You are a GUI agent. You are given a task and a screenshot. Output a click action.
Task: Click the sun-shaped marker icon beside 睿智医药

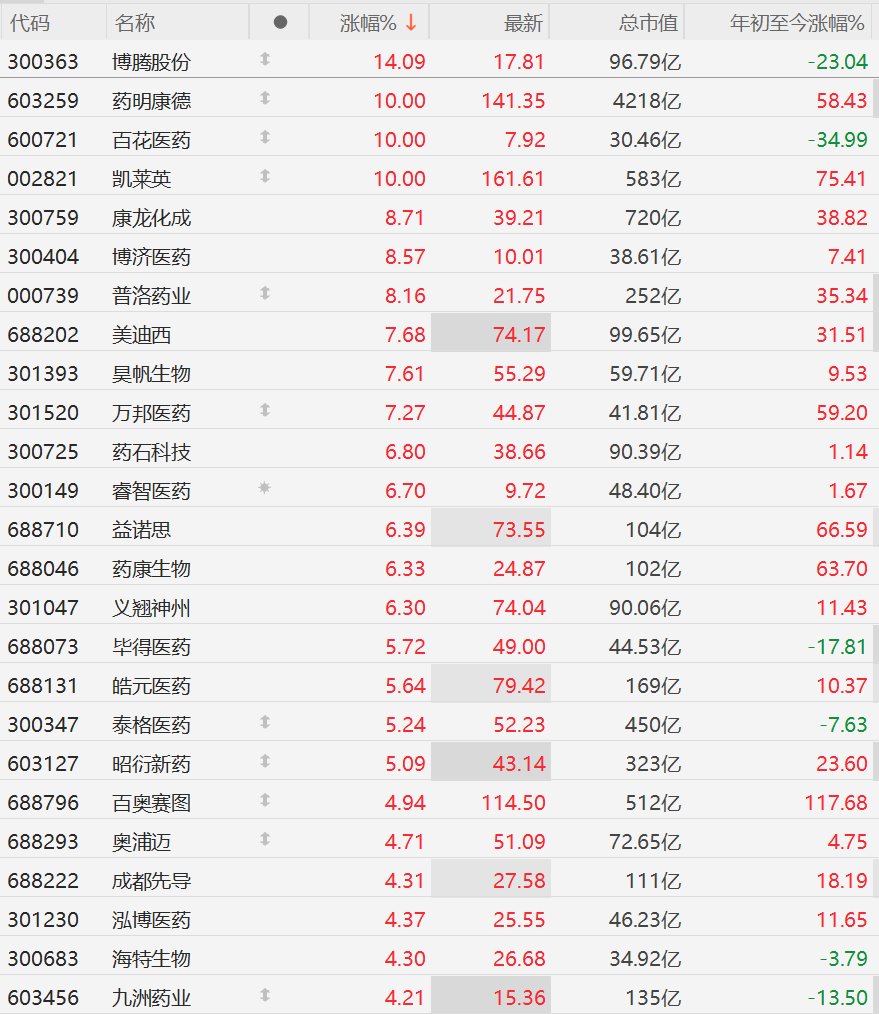point(265,488)
